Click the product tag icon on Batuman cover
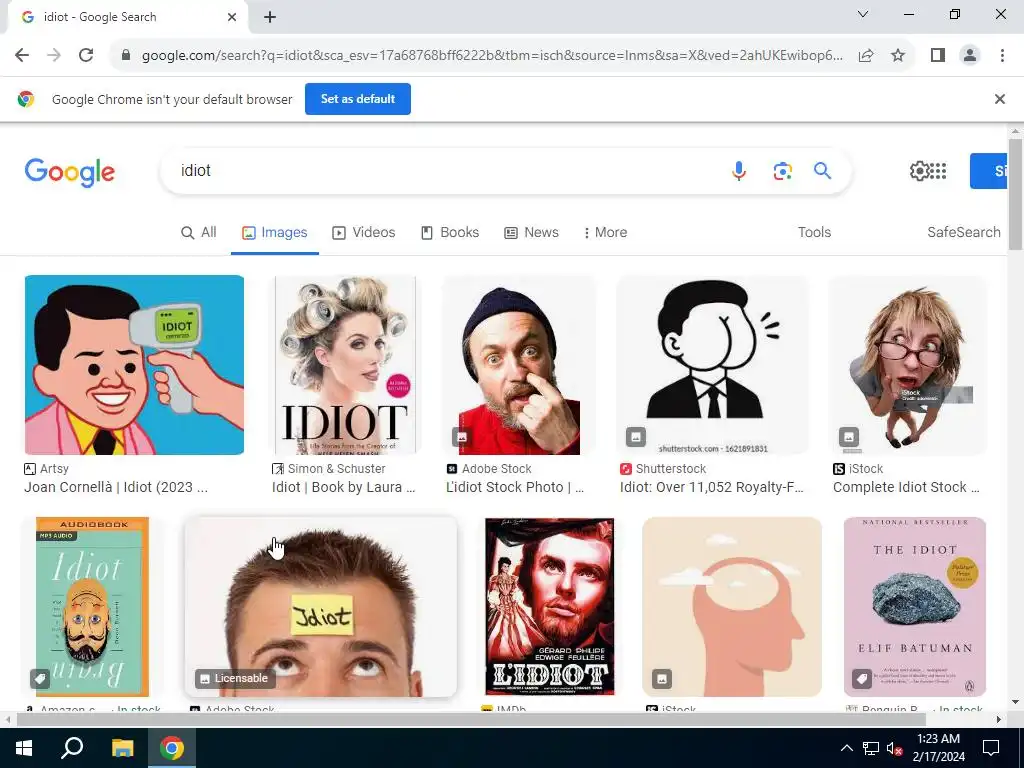 point(862,679)
